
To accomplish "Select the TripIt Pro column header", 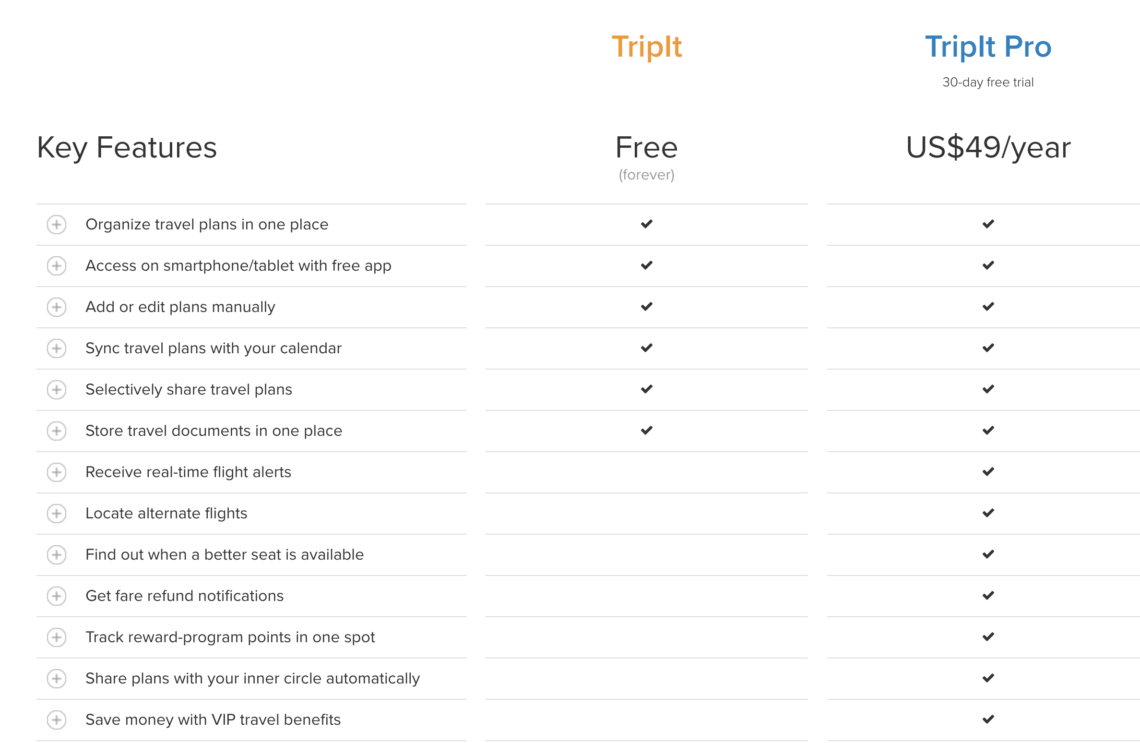I will [987, 46].
